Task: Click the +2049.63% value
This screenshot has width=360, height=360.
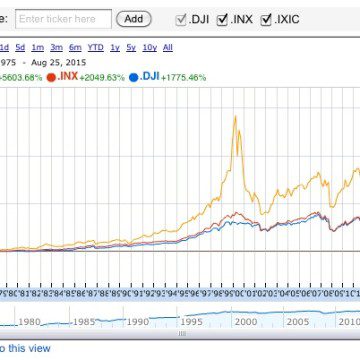Action: [x=102, y=78]
